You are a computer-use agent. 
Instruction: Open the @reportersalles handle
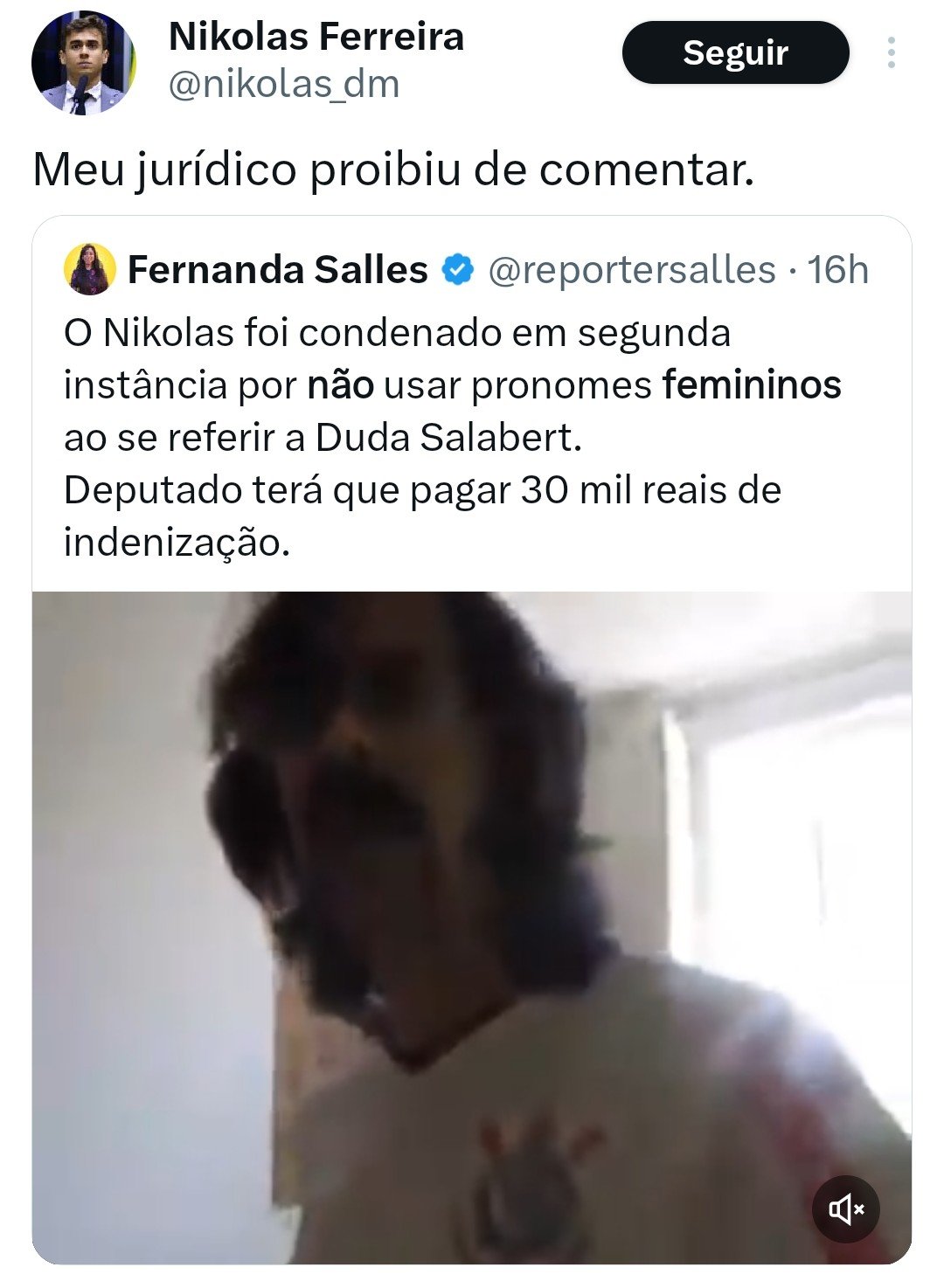click(x=631, y=270)
